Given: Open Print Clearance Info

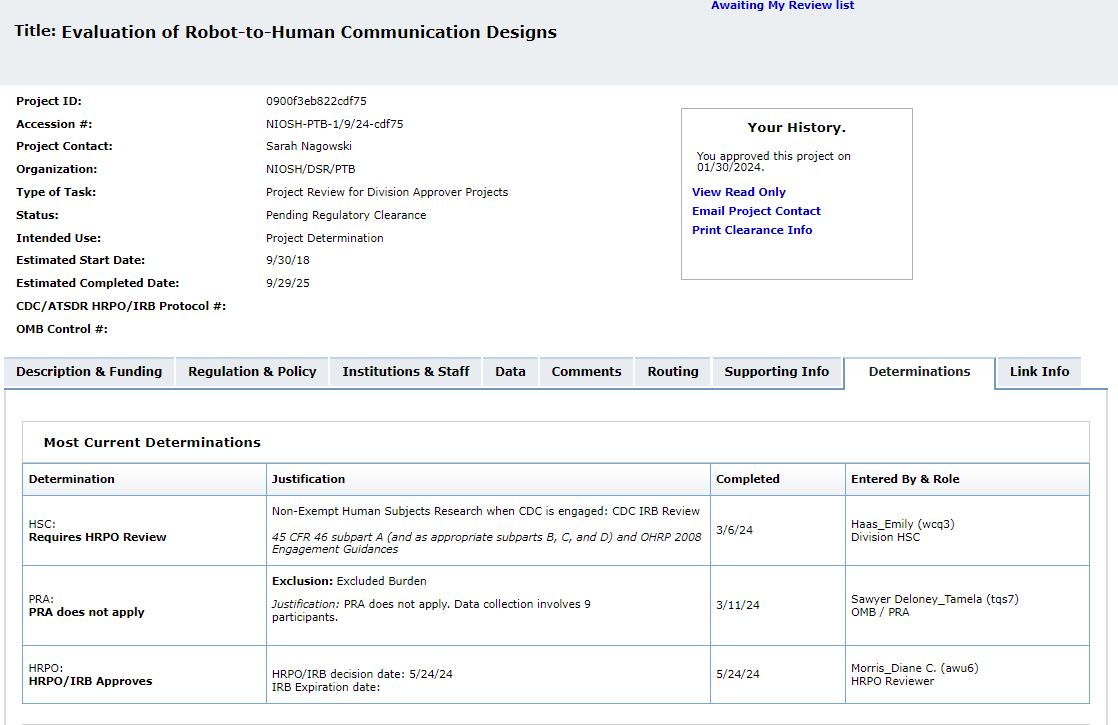Looking at the screenshot, I should click(x=752, y=230).
